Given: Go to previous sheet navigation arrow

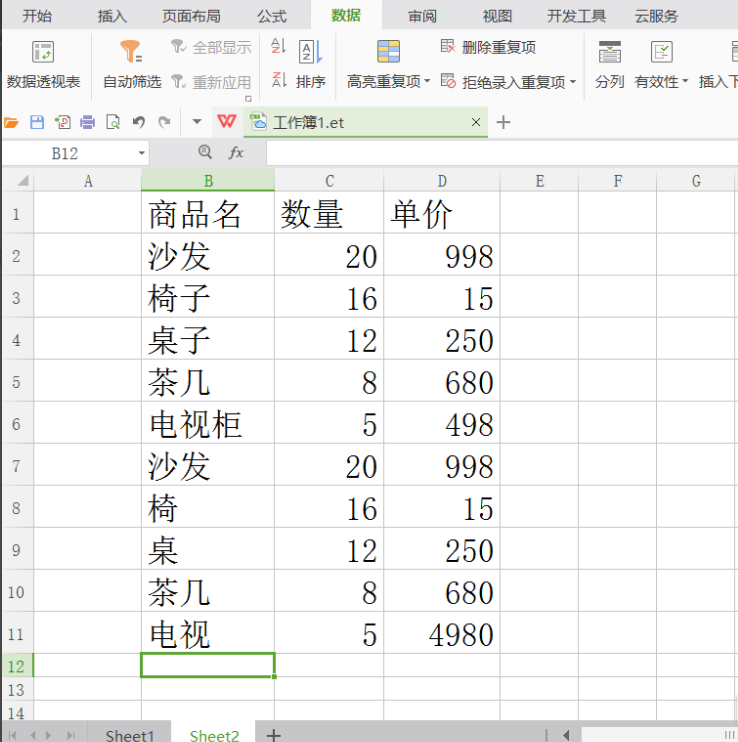Looking at the screenshot, I should click(32, 735).
